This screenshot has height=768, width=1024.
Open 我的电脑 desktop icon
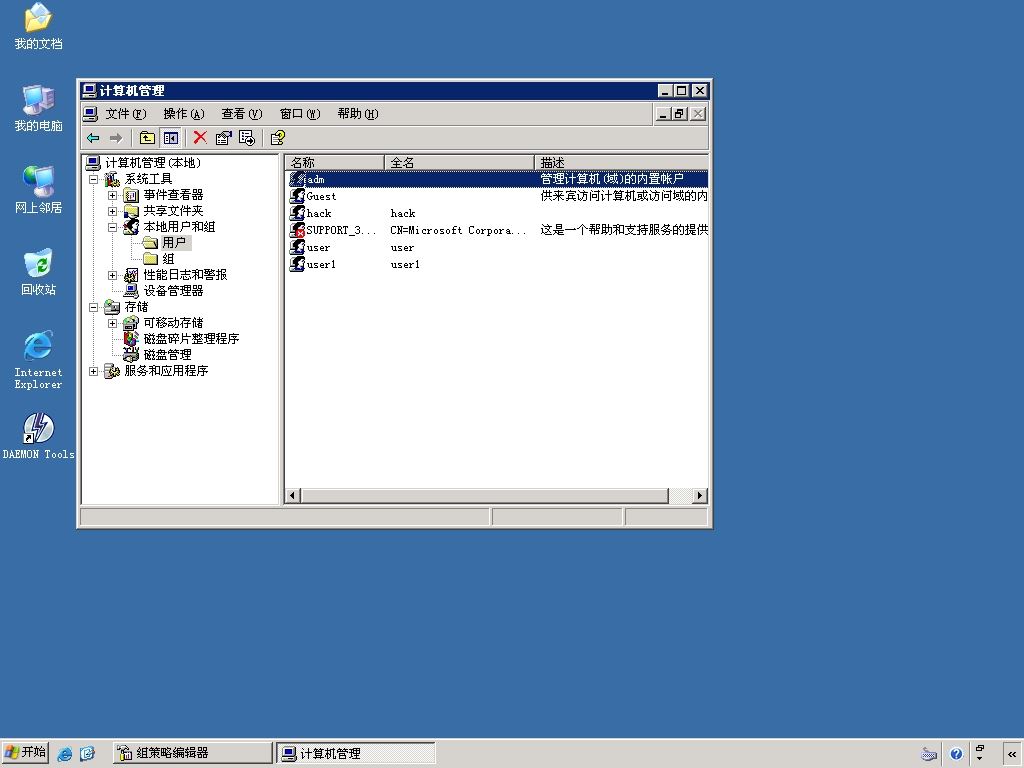coord(39,108)
